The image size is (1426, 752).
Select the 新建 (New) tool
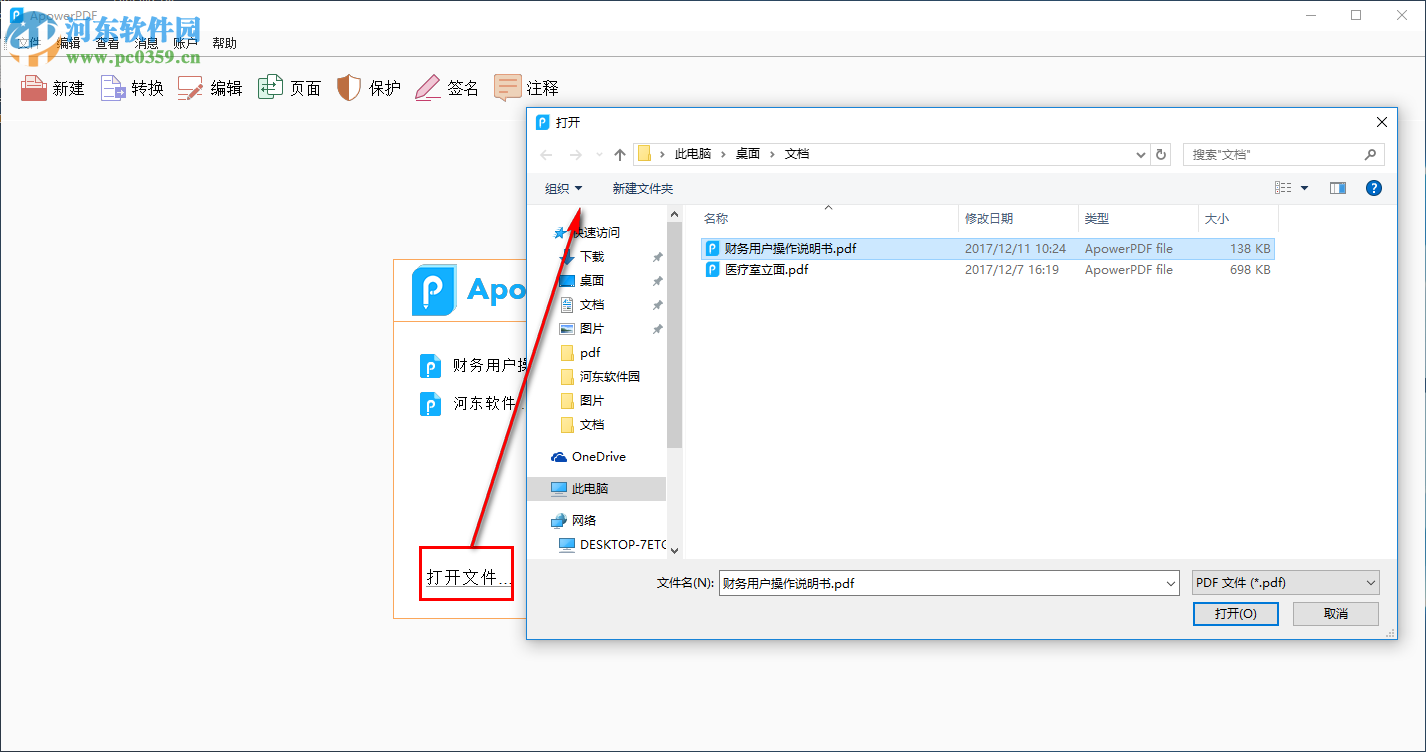(52, 87)
